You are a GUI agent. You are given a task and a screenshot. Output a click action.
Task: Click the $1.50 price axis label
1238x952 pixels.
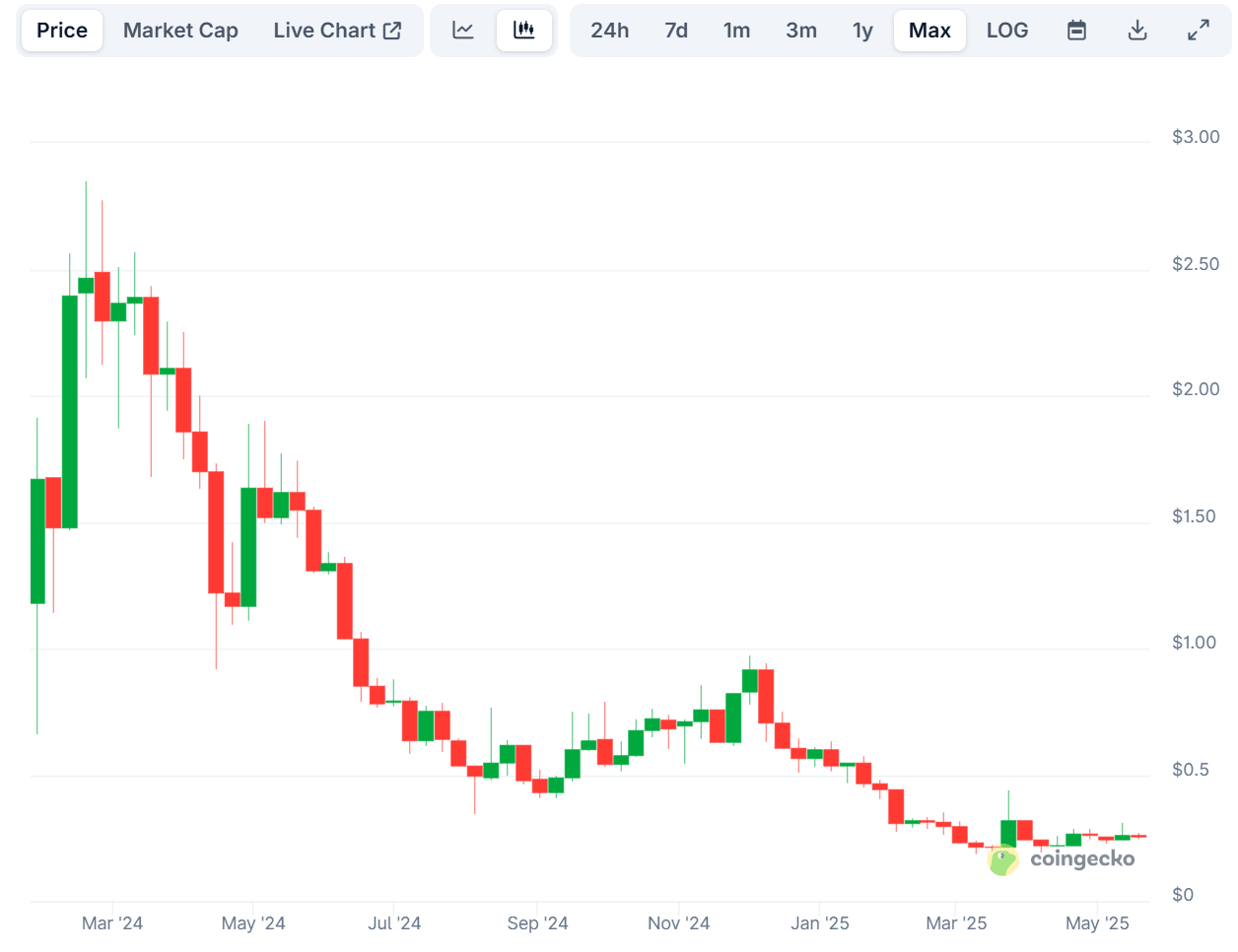tap(1194, 516)
